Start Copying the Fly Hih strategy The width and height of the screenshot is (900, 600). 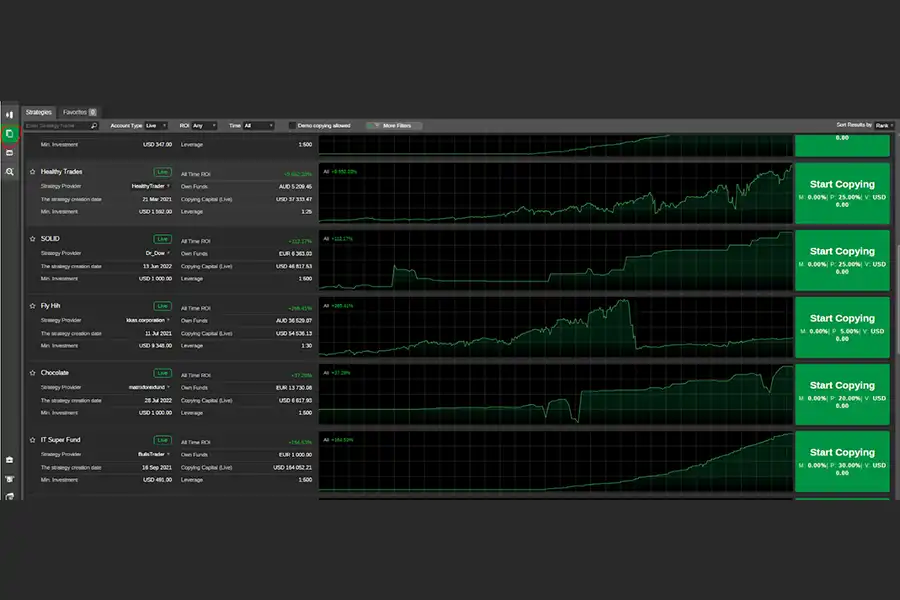pyautogui.click(x=842, y=327)
